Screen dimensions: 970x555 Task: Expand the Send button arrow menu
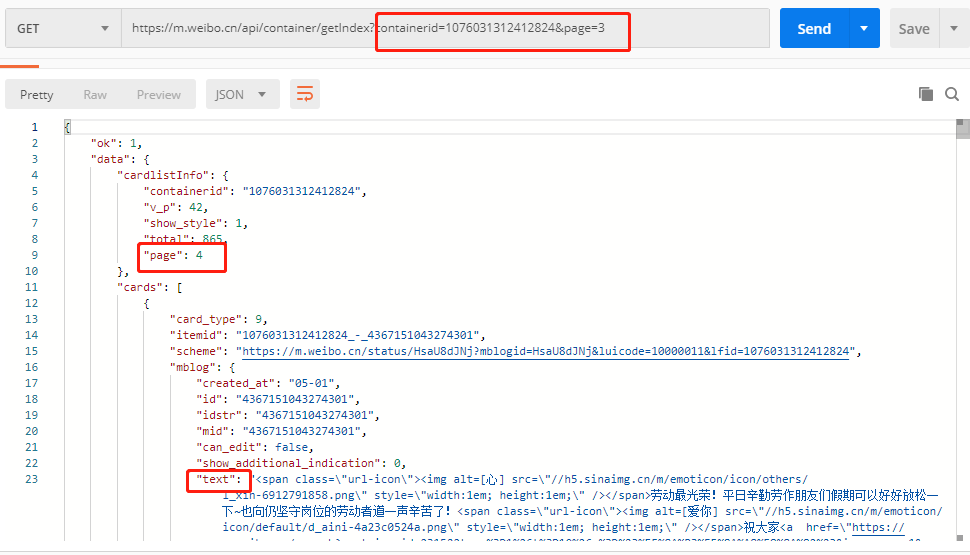(864, 28)
